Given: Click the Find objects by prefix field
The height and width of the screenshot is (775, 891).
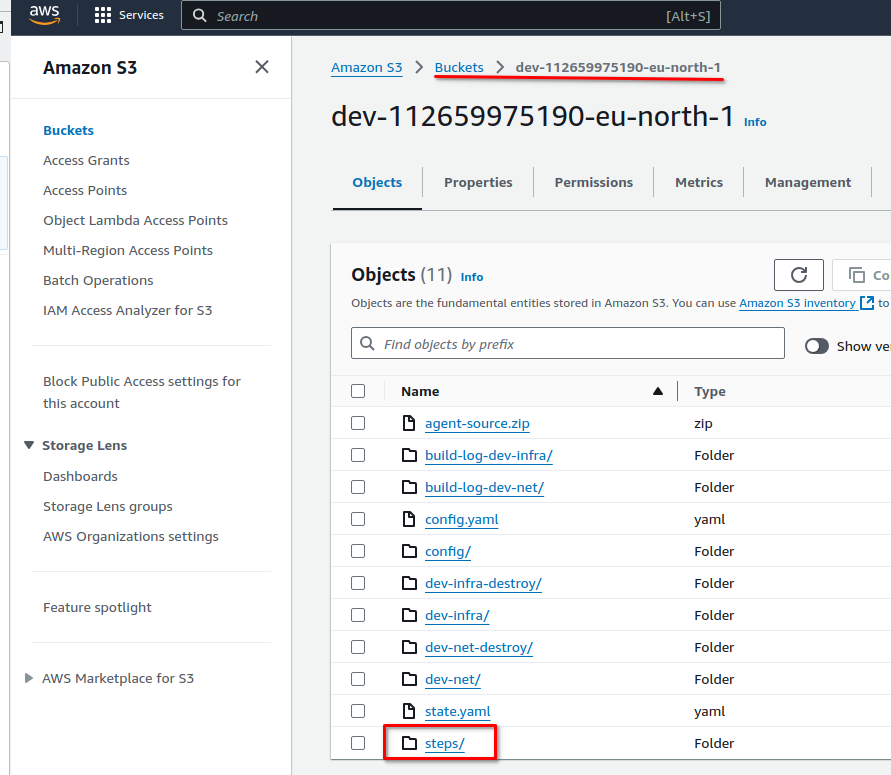Looking at the screenshot, I should tap(568, 343).
